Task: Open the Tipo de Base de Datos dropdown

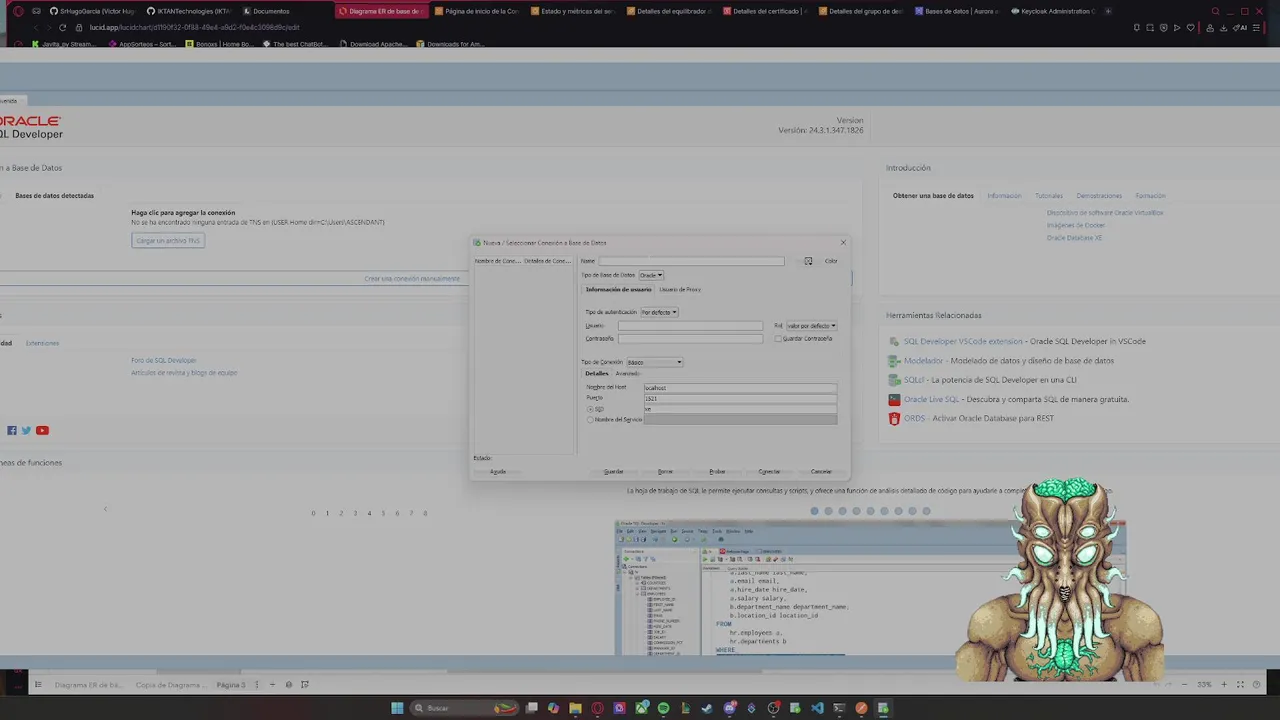Action: click(x=651, y=275)
